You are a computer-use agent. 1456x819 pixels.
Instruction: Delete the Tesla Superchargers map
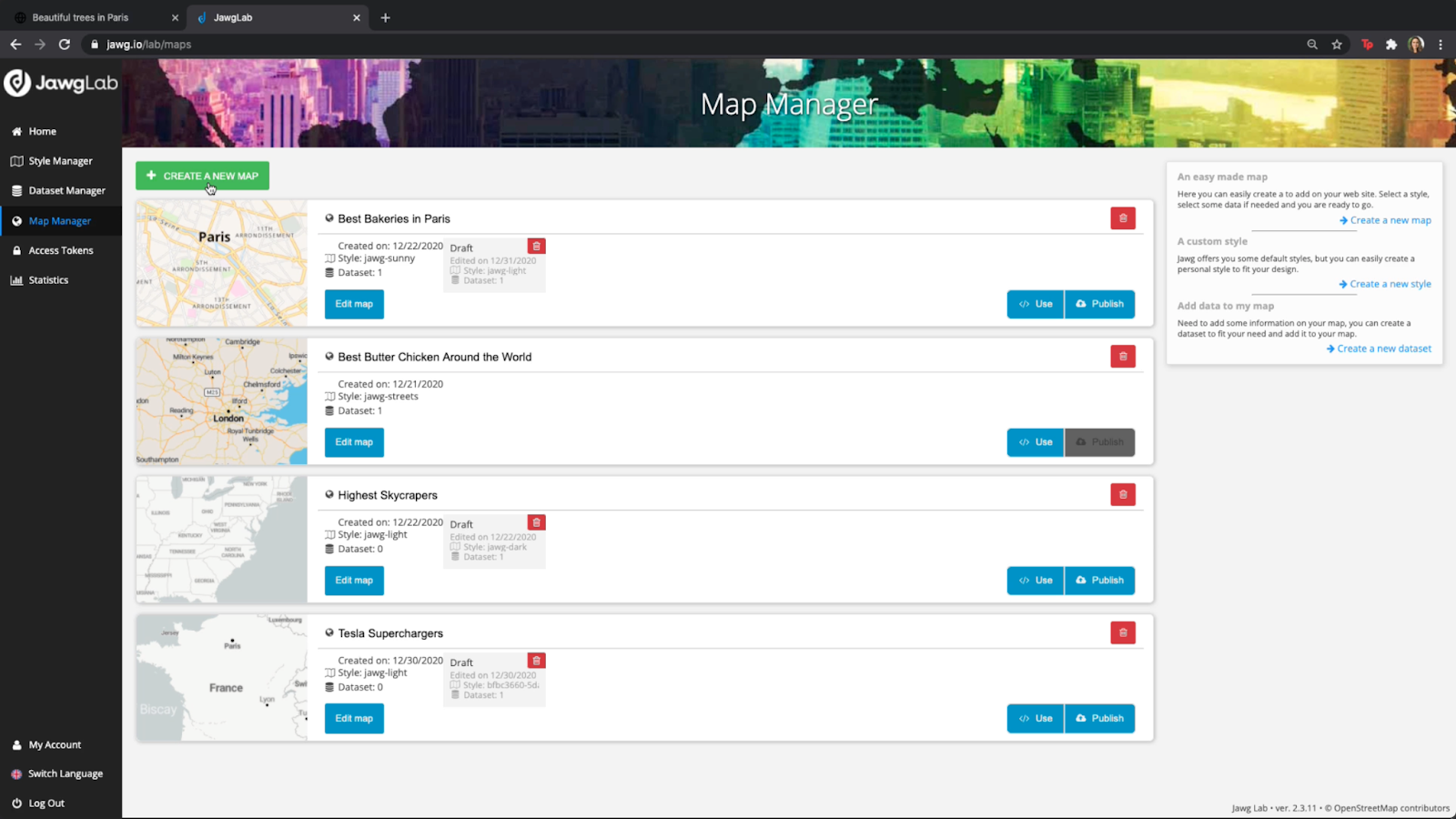1123,632
